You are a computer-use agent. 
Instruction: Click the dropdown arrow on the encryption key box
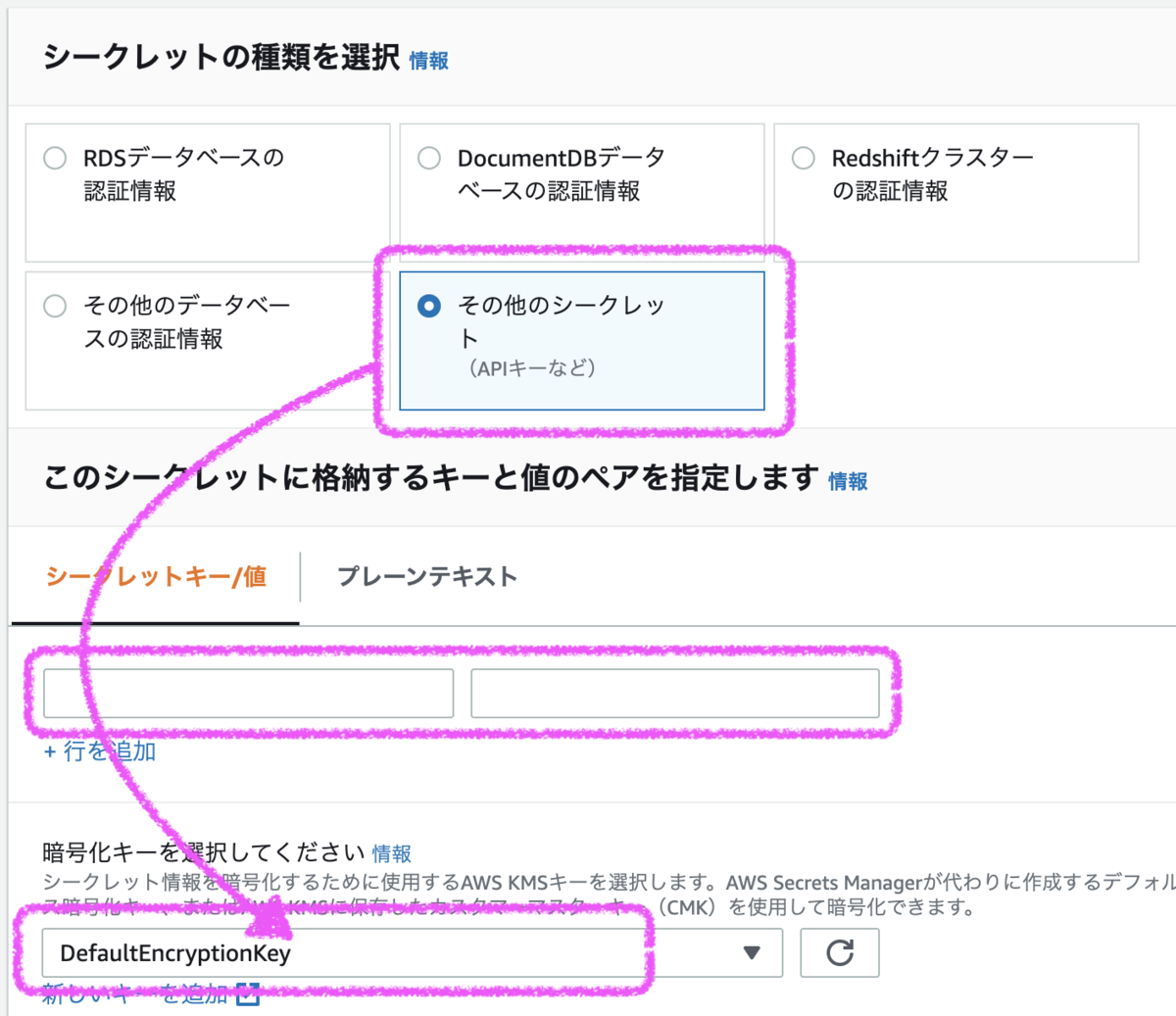[x=751, y=952]
